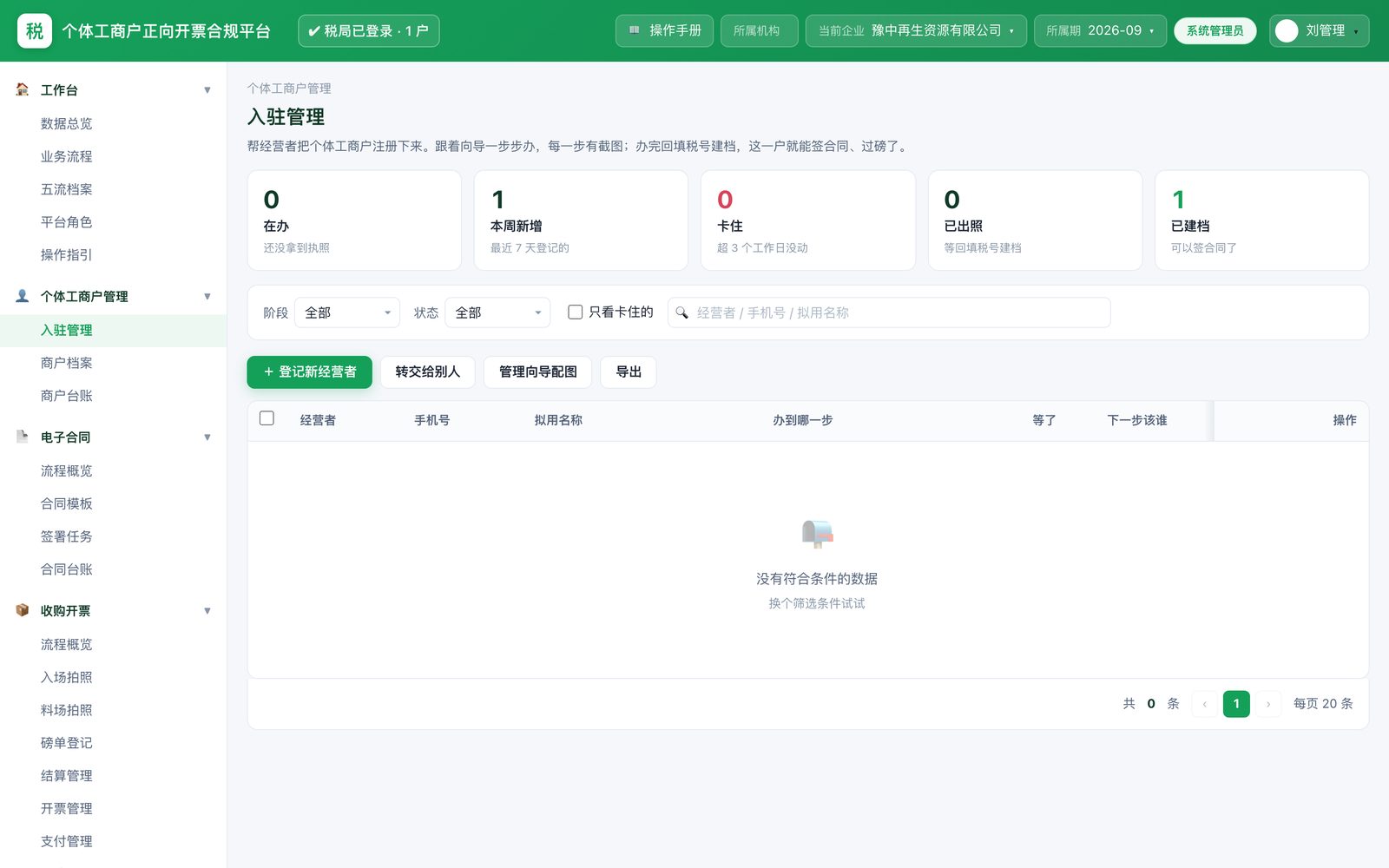The height and width of the screenshot is (868, 1389).
Task: Click the 刘管理 avatar circle
Action: [1287, 30]
